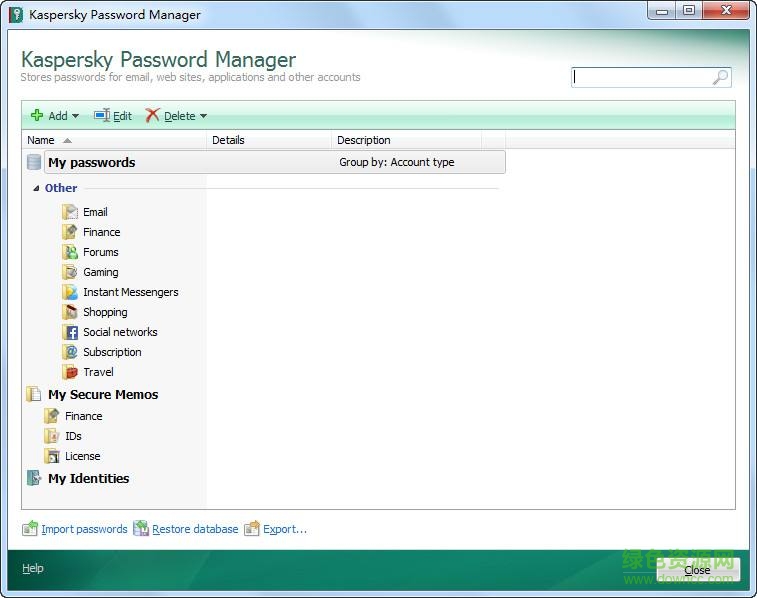
Task: Click the Social networks Facebook icon
Action: [x=70, y=332]
